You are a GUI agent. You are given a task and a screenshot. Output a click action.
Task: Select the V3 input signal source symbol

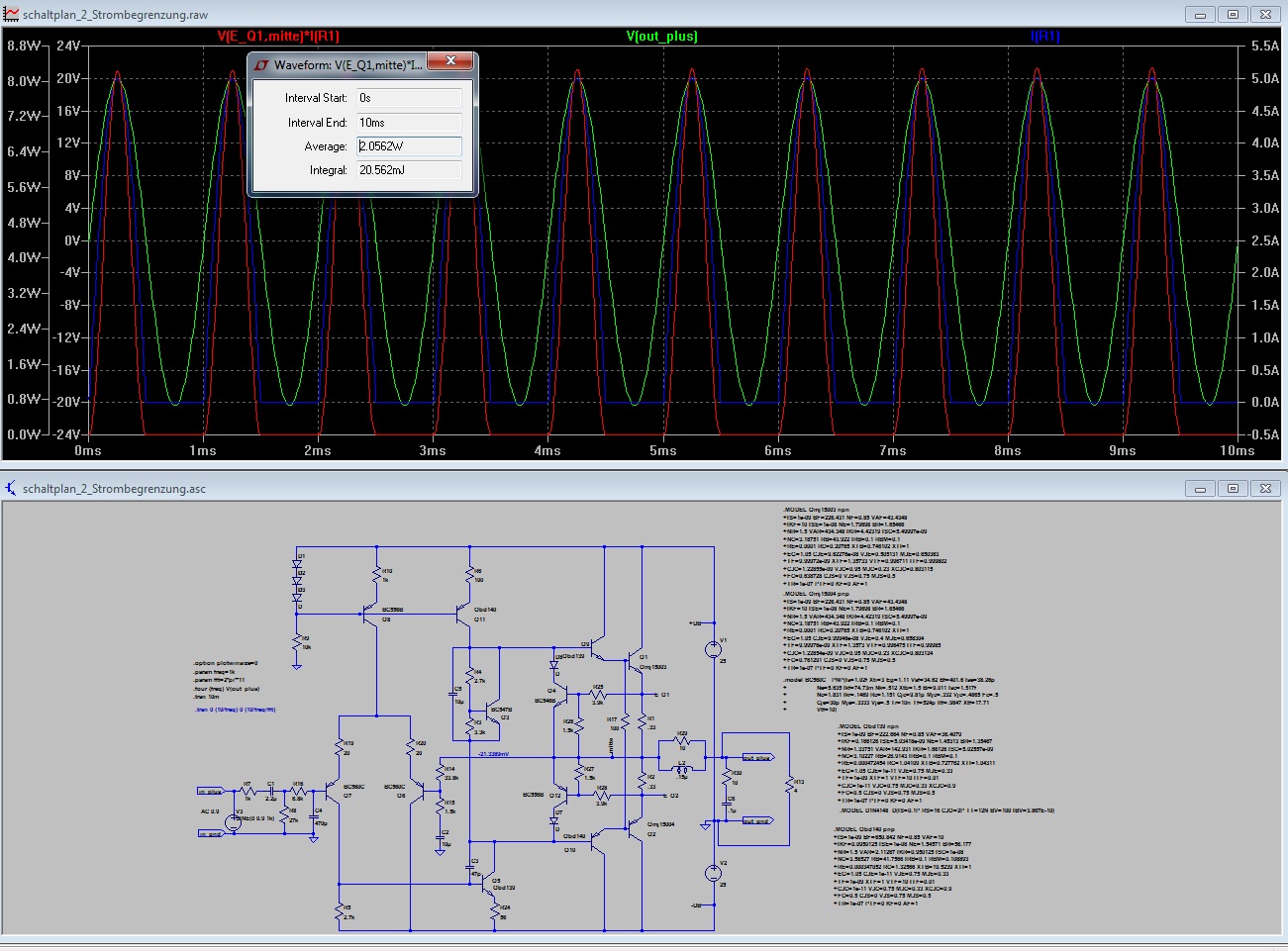[x=234, y=820]
